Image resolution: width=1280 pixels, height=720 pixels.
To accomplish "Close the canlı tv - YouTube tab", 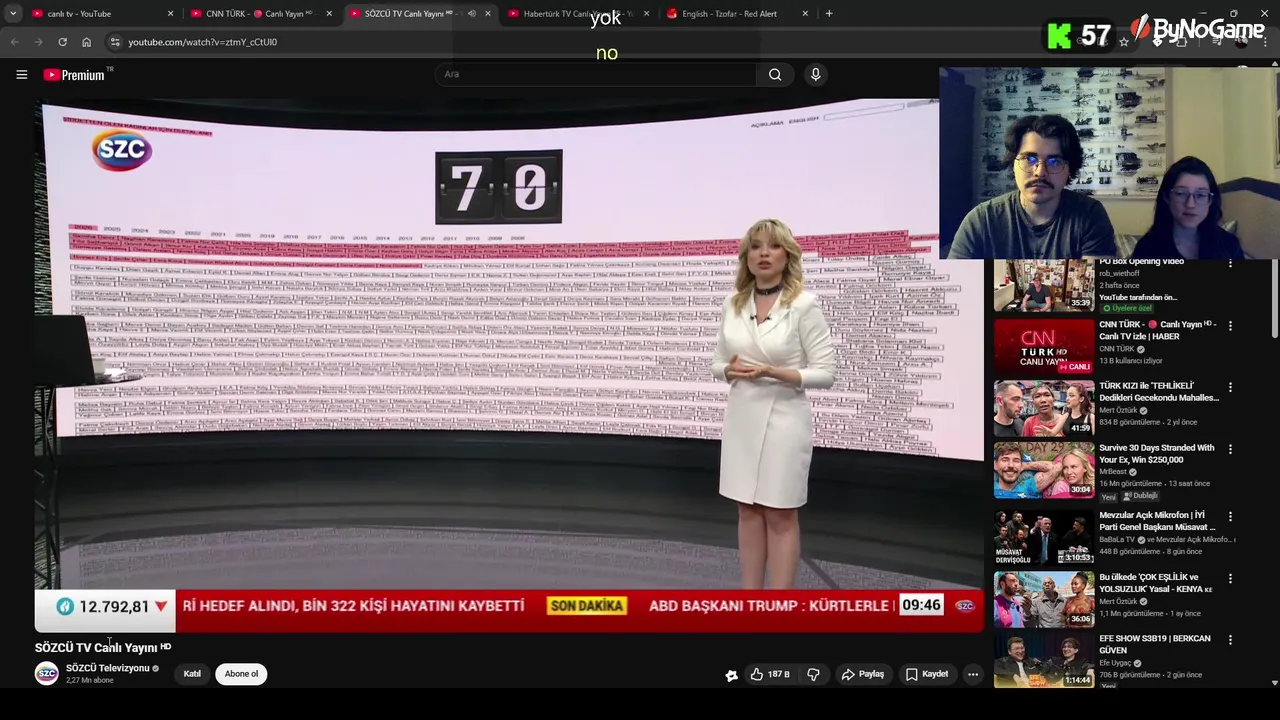I will pos(170,14).
